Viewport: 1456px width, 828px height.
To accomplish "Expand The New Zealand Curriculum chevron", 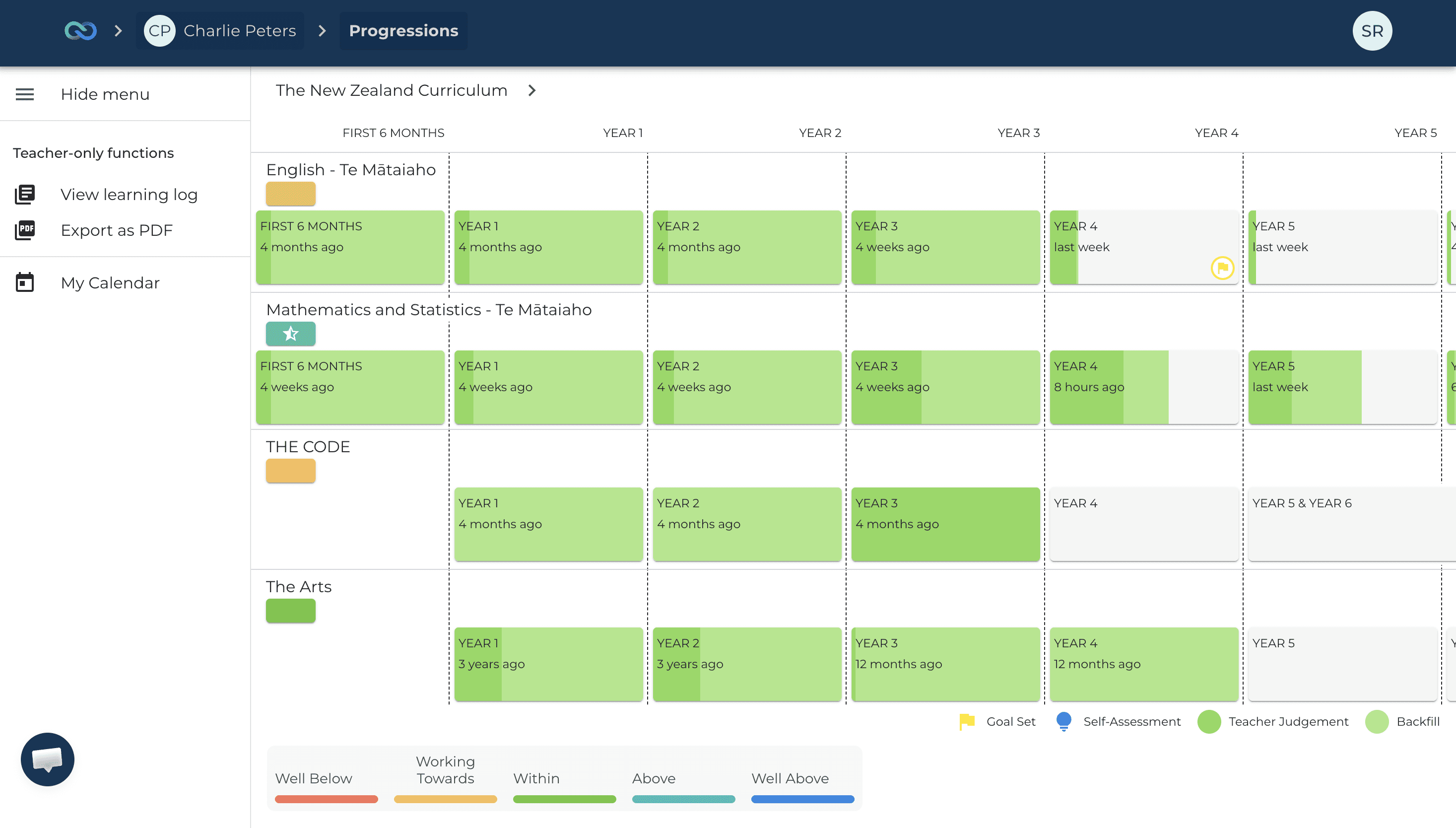I will (531, 90).
